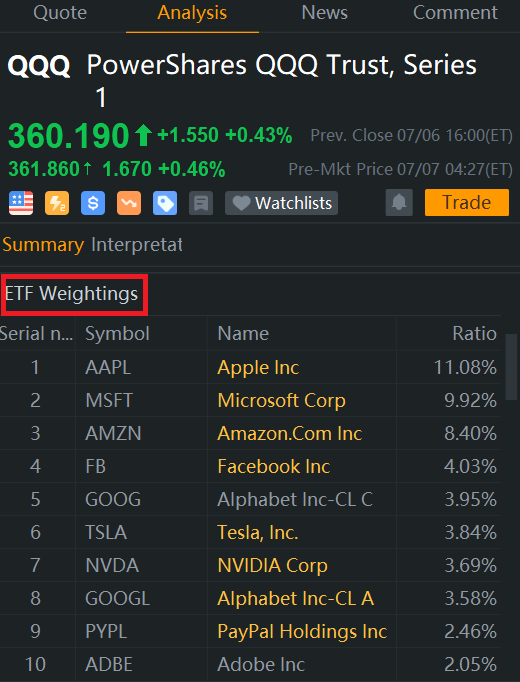This screenshot has height=682, width=520.
Task: Open the Comment tab
Action: click(455, 13)
